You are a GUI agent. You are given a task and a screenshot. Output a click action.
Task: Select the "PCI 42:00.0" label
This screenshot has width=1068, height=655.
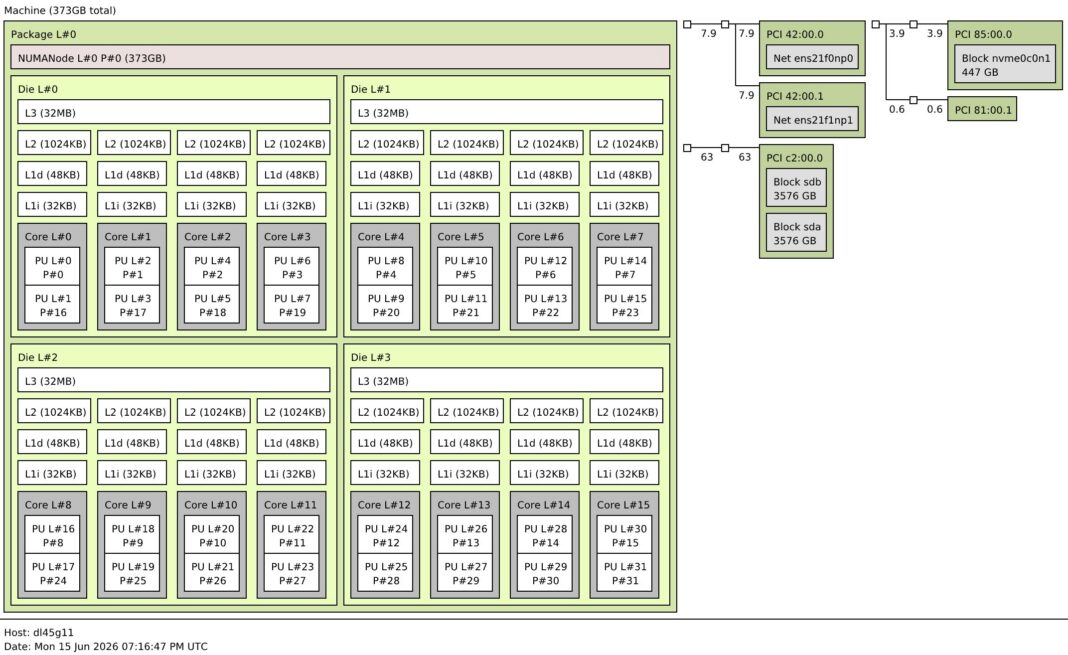[x=795, y=34]
